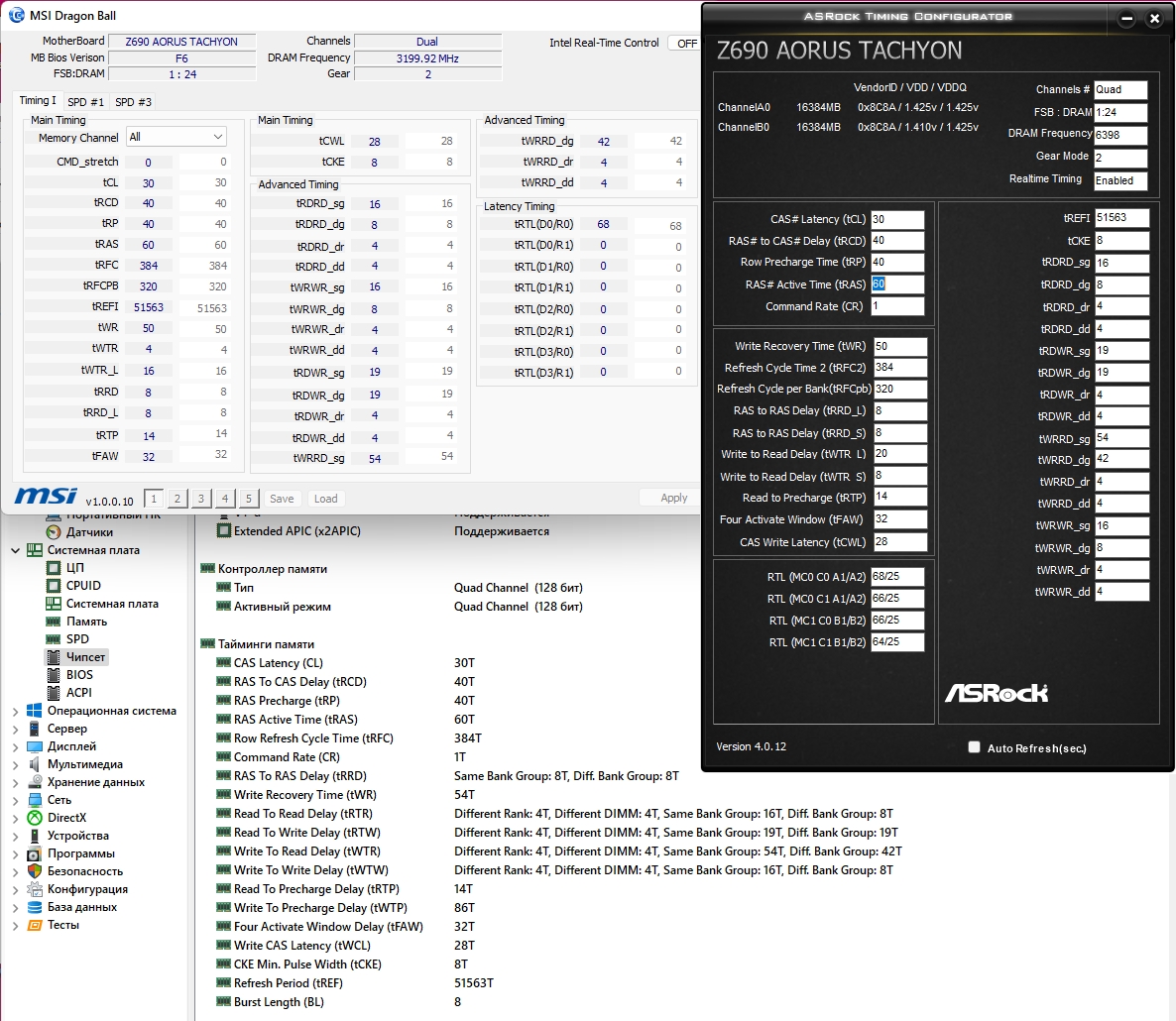Click the База данных database icon
Screen dimensions: 1176x1021
click(x=35, y=907)
